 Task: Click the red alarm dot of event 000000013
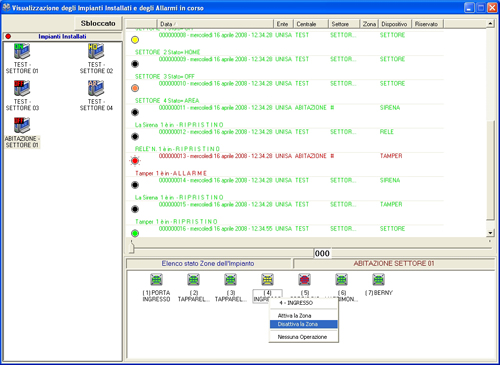click(135, 161)
